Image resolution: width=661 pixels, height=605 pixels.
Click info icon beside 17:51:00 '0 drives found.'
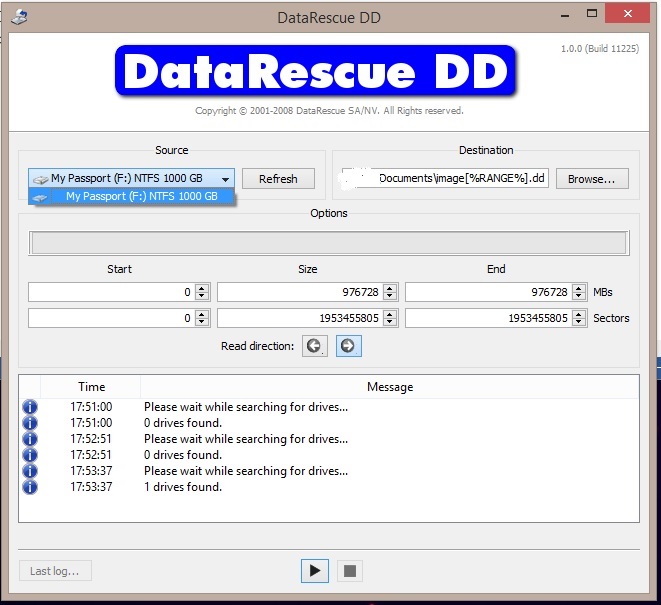(30, 423)
